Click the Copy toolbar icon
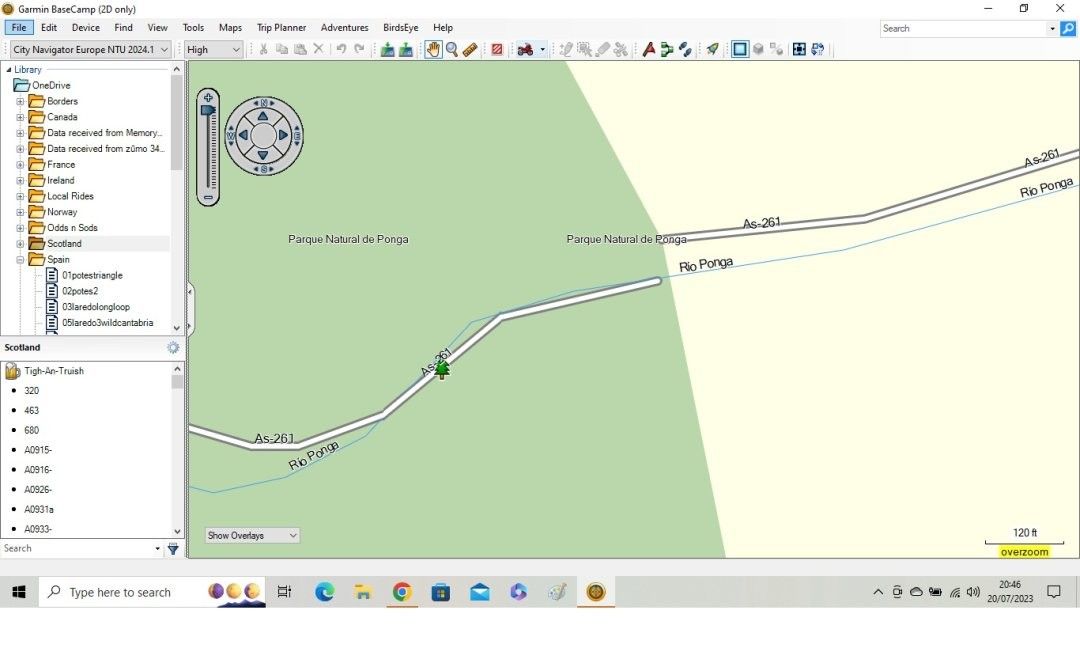This screenshot has height=667, width=1080. tap(282, 50)
